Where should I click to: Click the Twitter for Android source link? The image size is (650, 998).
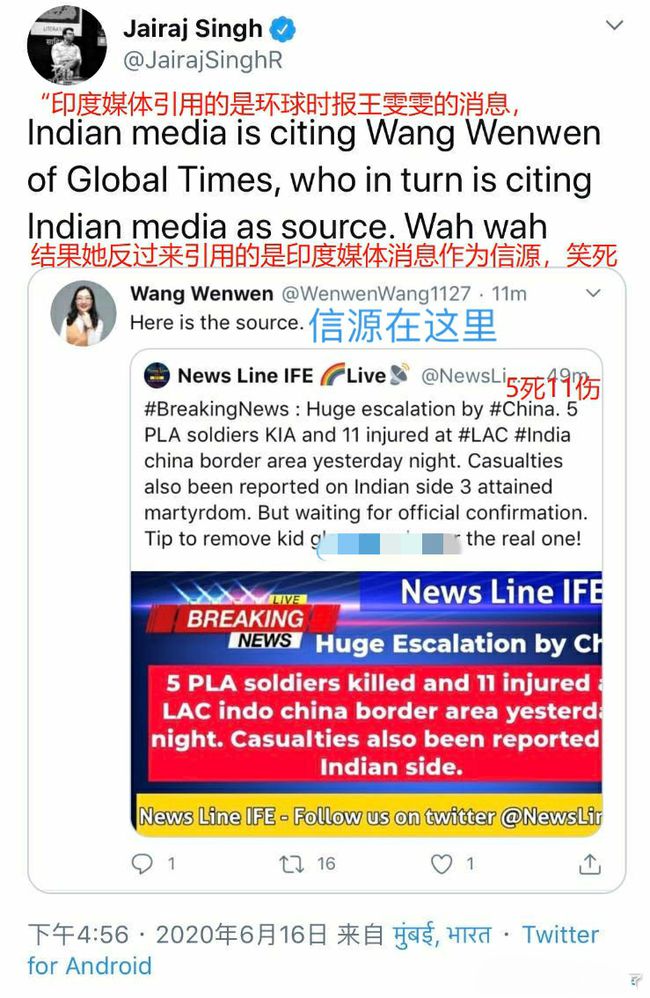(313, 950)
